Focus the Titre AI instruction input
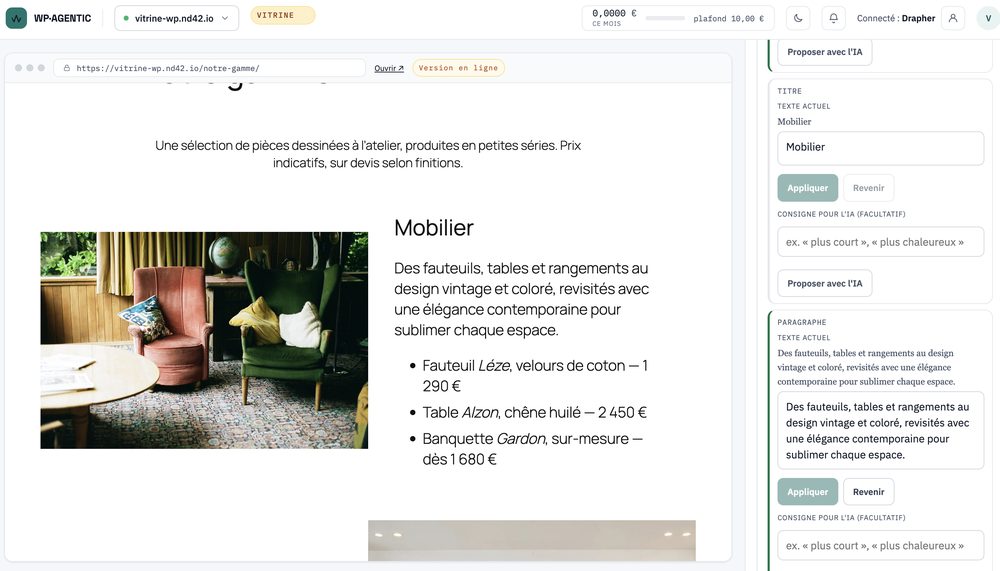1000x571 pixels. (880, 242)
